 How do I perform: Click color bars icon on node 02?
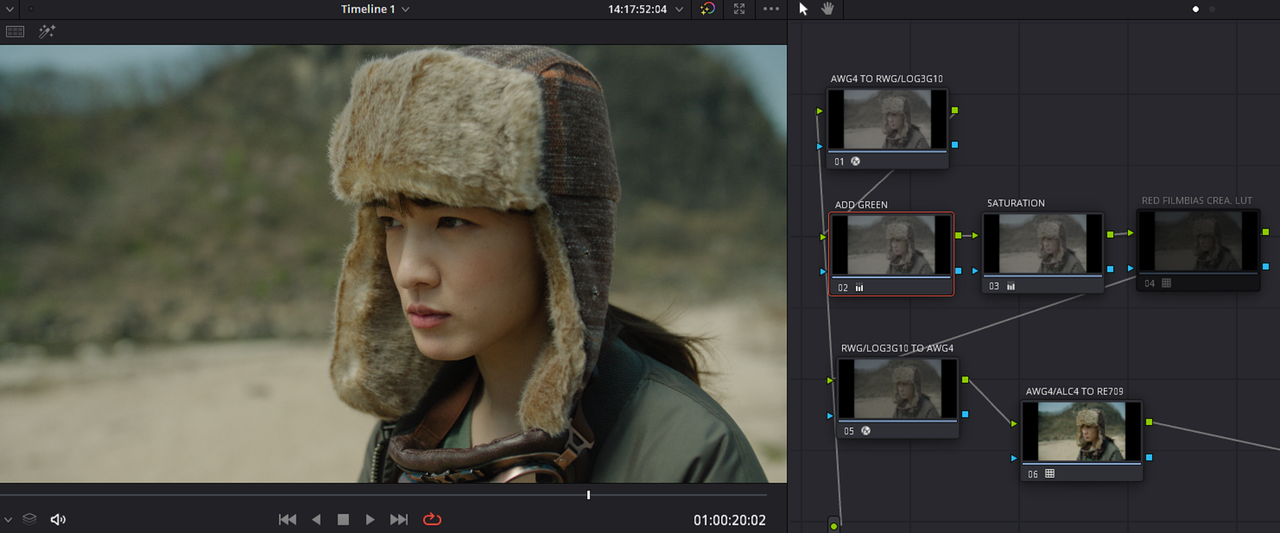click(859, 287)
